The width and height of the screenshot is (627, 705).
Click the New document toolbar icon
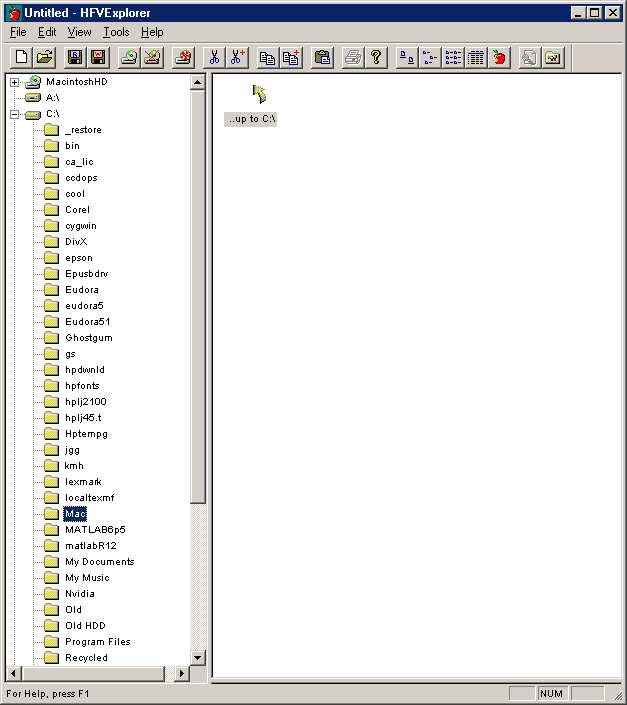pyautogui.click(x=21, y=58)
